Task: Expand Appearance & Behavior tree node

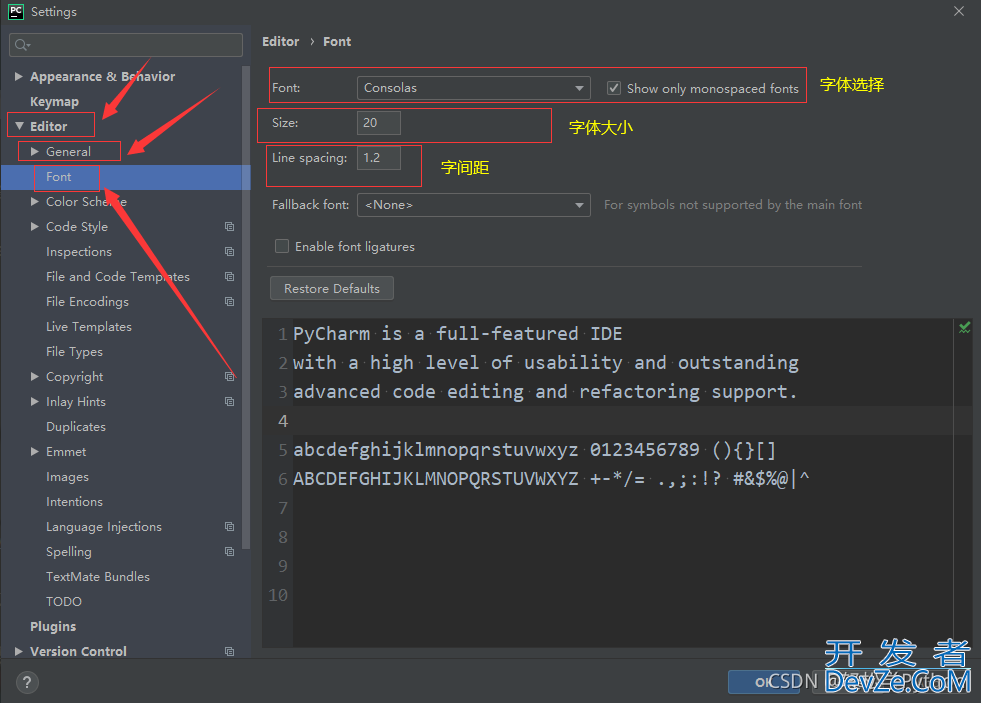Action: point(19,76)
